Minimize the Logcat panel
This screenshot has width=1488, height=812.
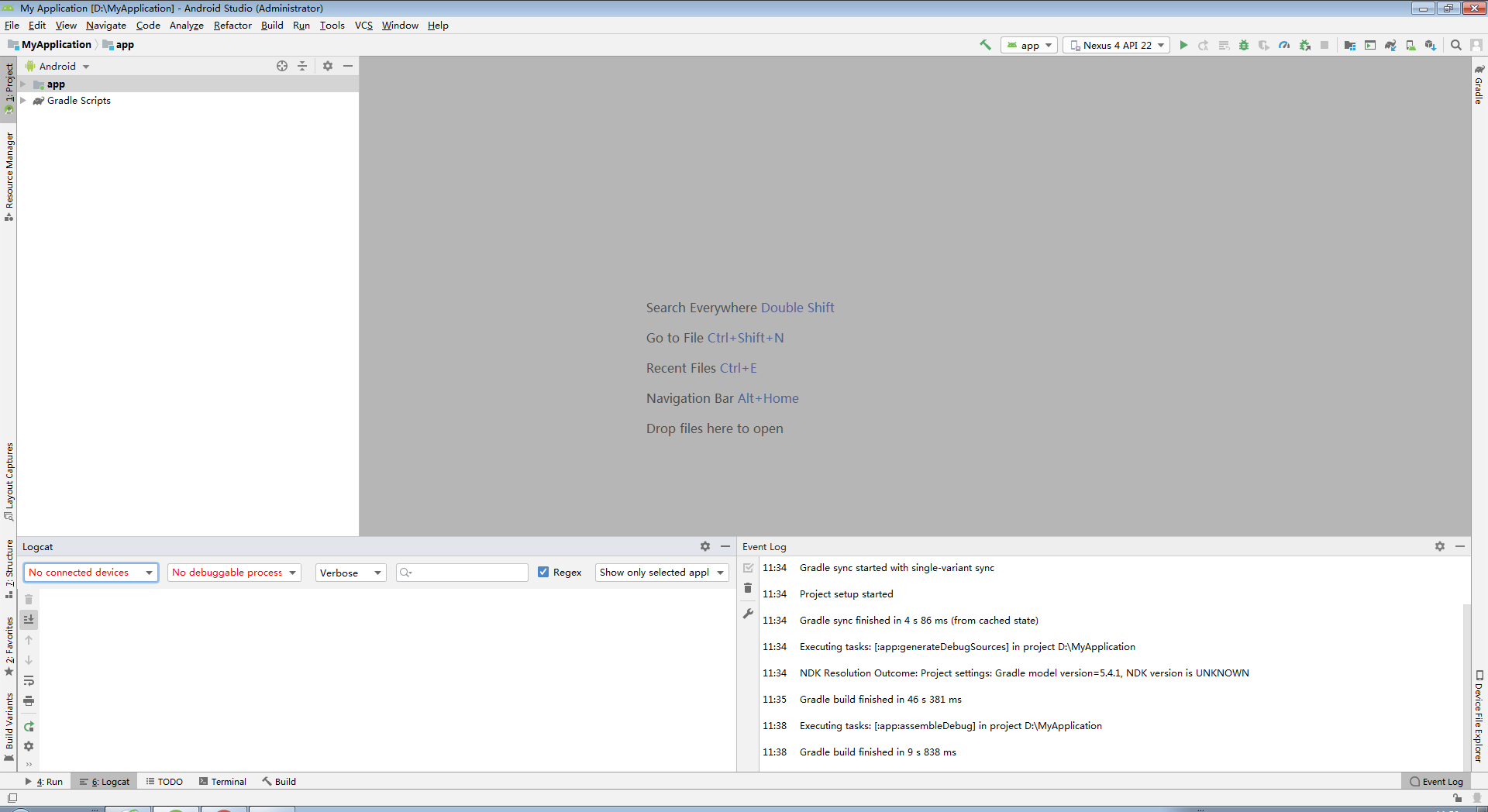click(725, 546)
